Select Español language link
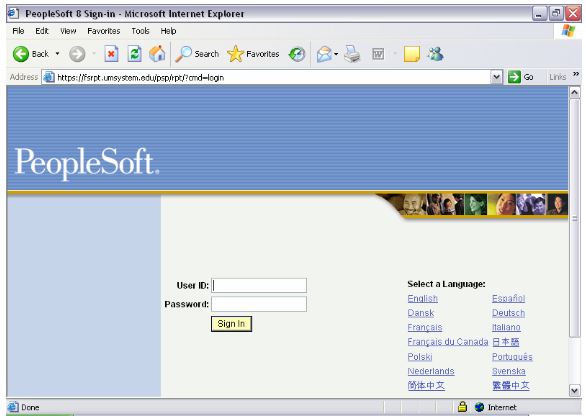 coord(509,299)
